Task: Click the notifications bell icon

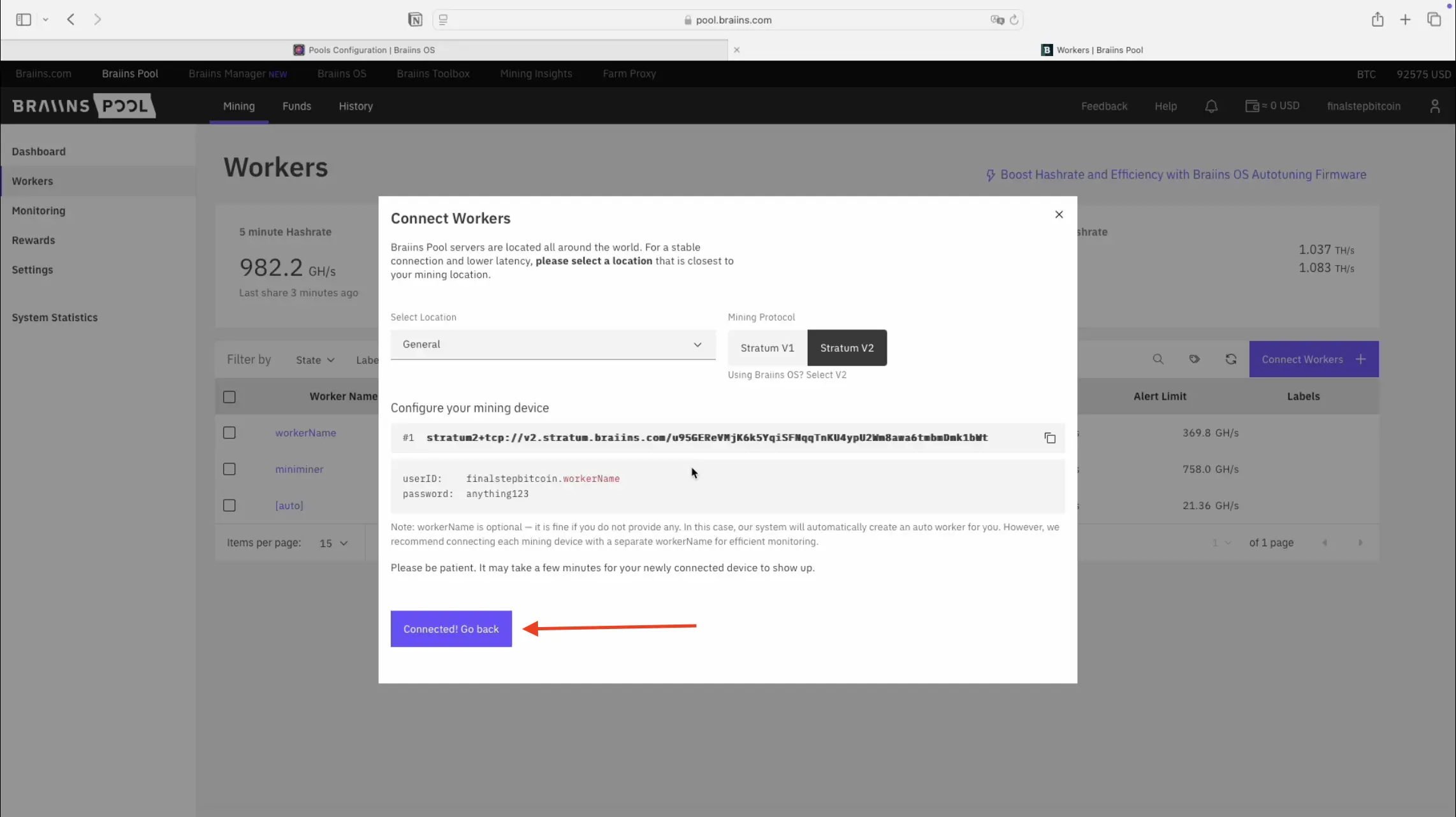Action: point(1211,106)
